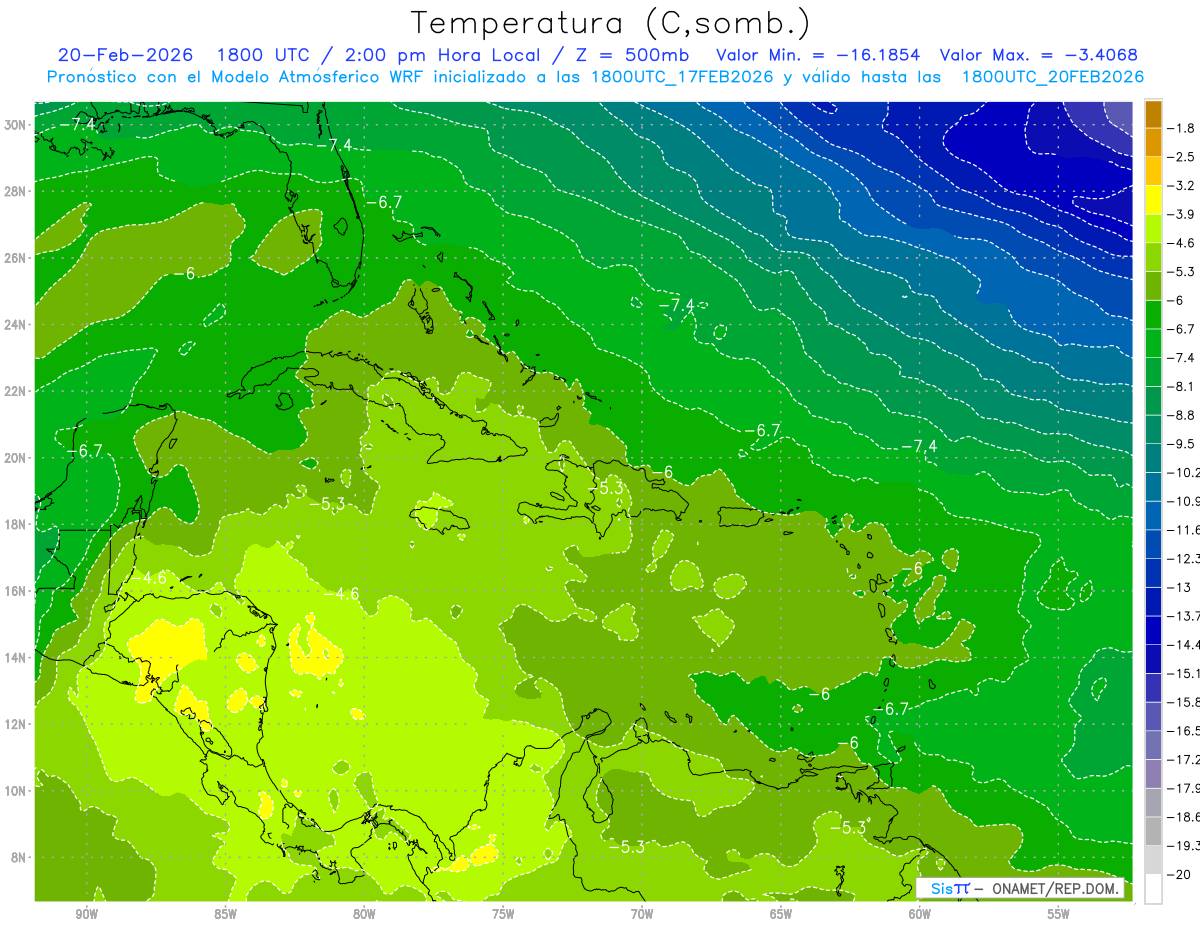Viewport: 1200px width, 927px height.
Task: Click the "70W" longitude axis label
Action: coord(642,915)
